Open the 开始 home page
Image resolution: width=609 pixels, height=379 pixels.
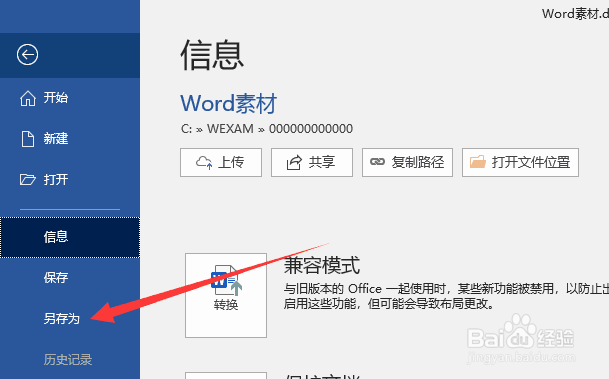[x=70, y=97]
